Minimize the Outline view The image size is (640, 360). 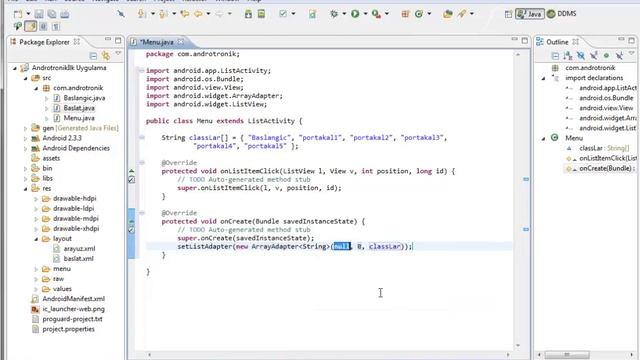[621, 39]
